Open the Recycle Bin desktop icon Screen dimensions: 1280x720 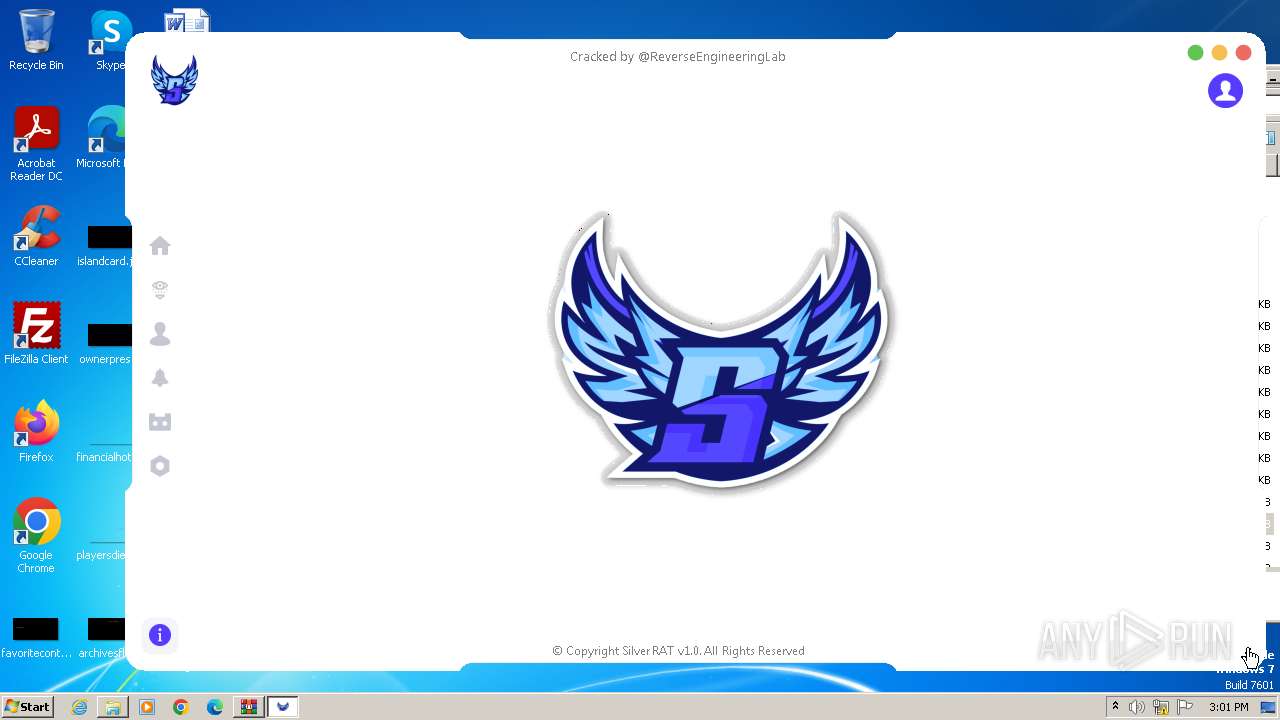pos(36,40)
